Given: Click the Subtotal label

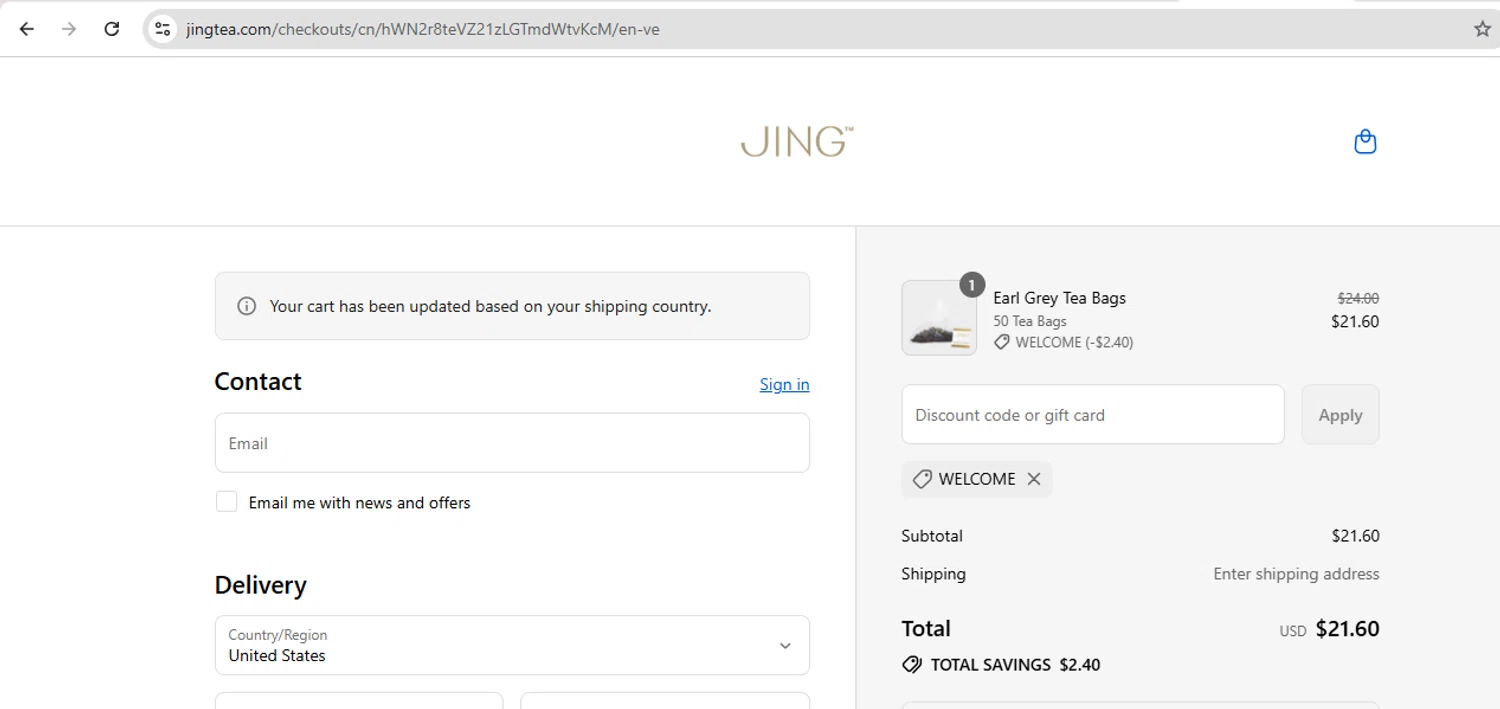Looking at the screenshot, I should [x=932, y=536].
